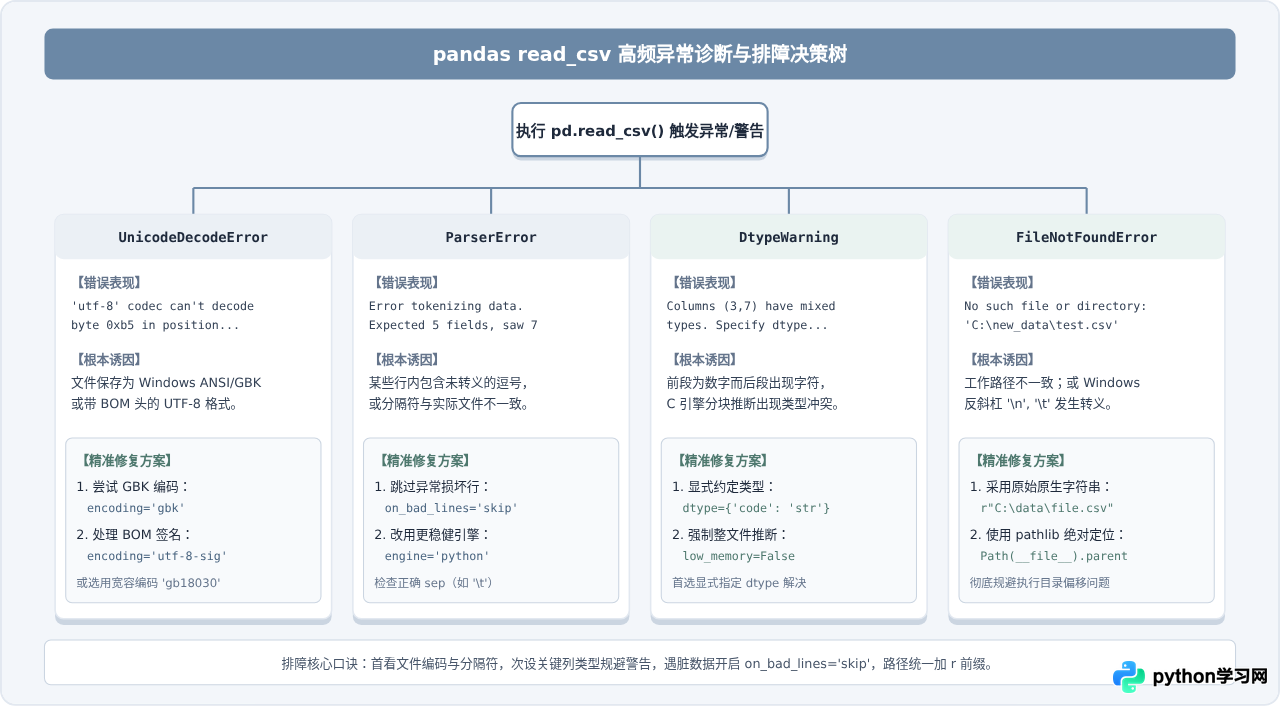Click '1. 采用原始原生字符串：' step
Screen dimensions: 1280x706
click(1041, 486)
